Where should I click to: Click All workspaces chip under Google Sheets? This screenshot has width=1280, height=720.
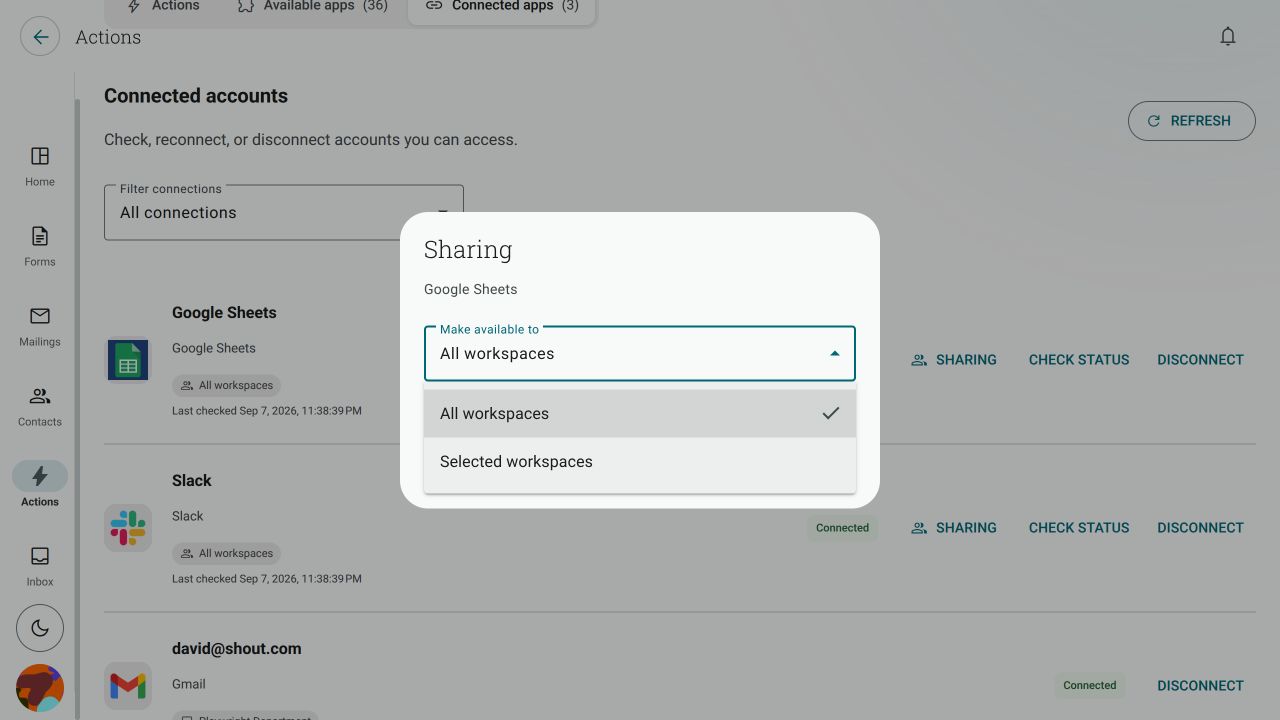pyautogui.click(x=226, y=385)
